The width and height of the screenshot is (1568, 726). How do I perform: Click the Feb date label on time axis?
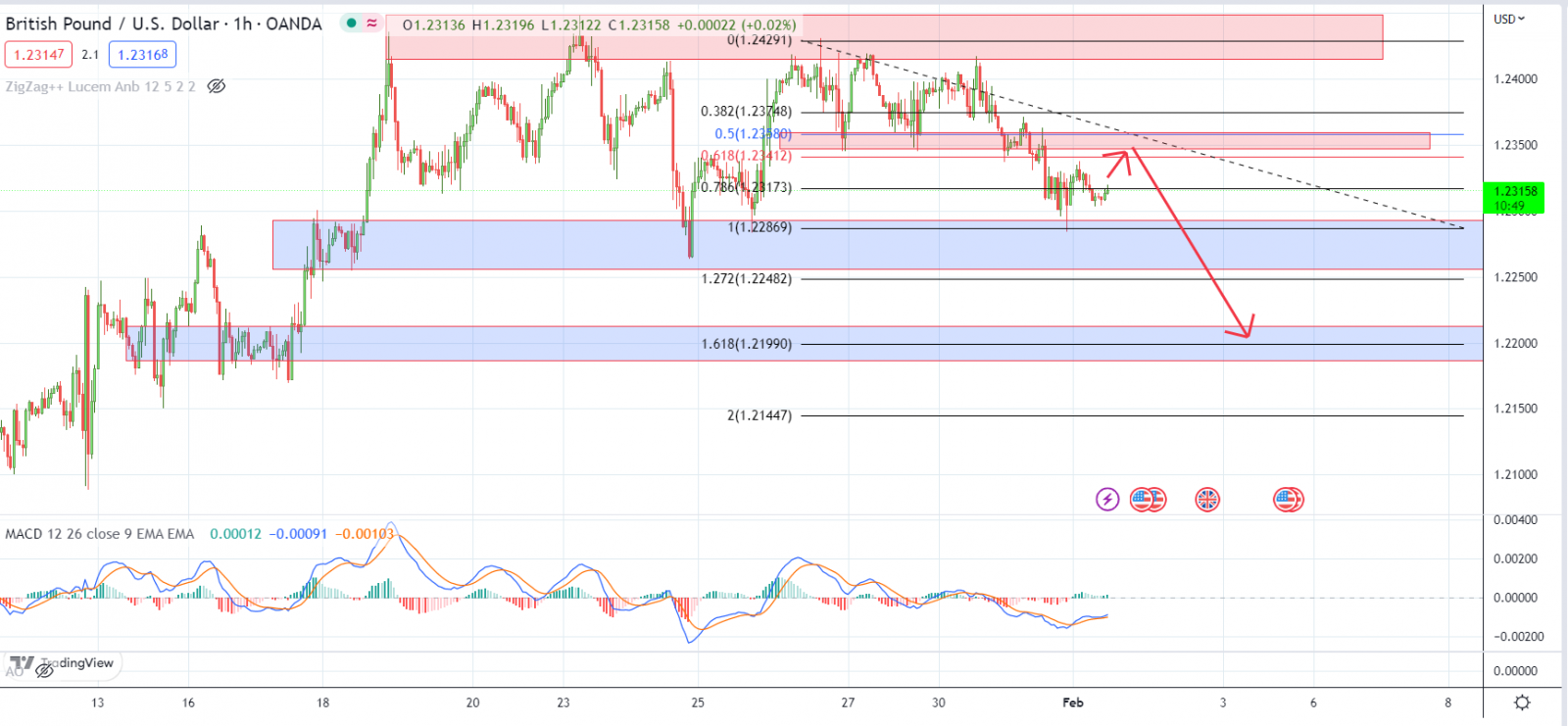coord(1073,702)
